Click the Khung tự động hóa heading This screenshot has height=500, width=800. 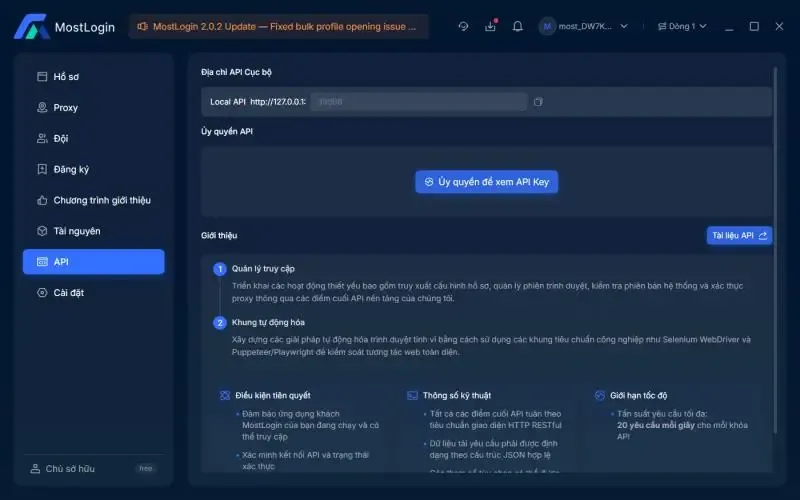(268, 322)
